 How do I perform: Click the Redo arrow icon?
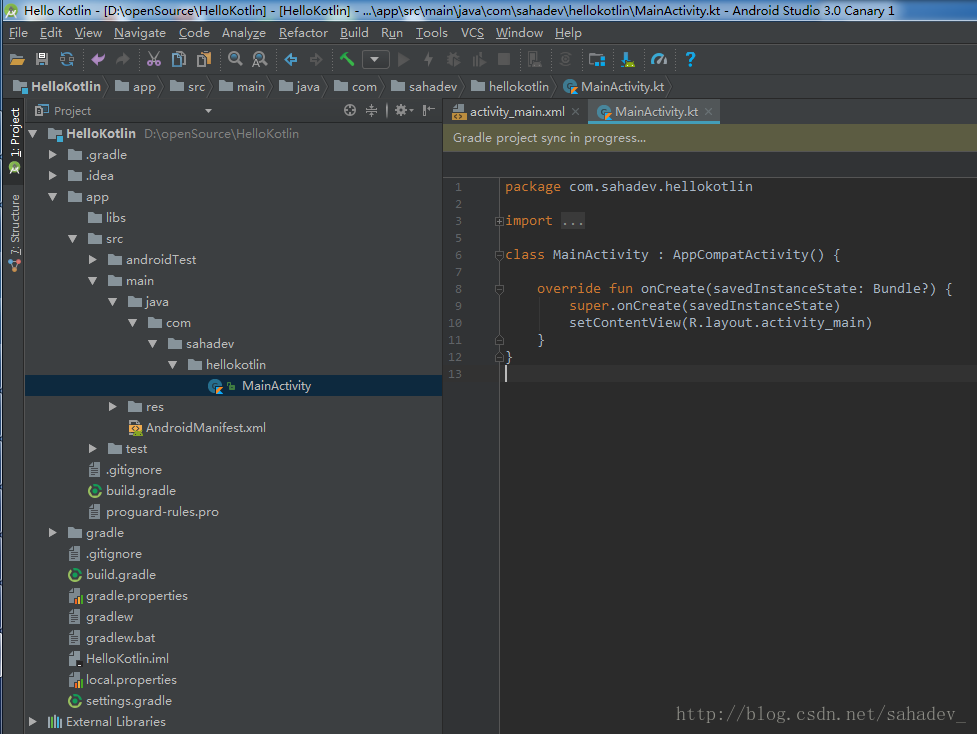pos(123,60)
